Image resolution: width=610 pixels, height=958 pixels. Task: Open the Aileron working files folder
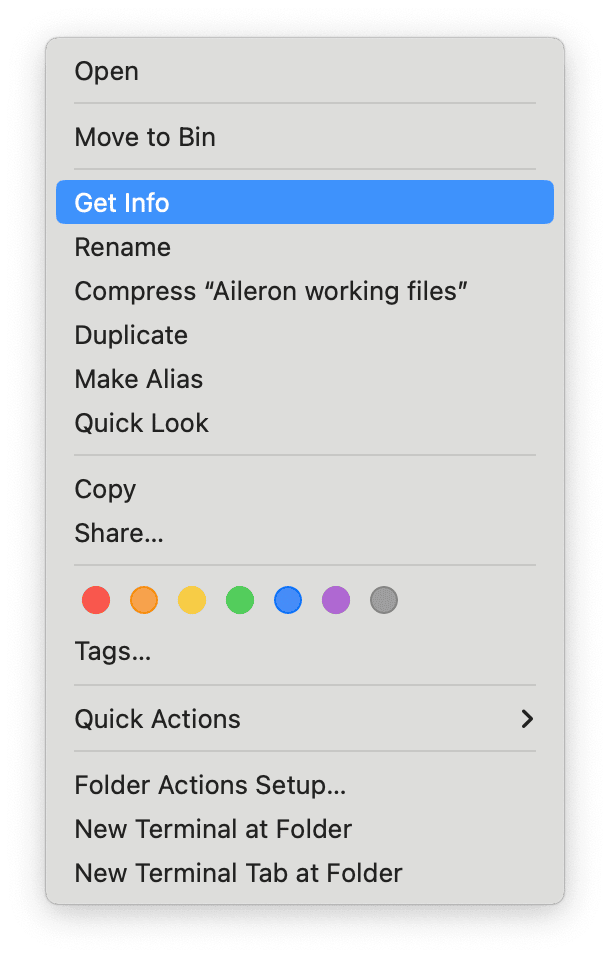click(106, 71)
